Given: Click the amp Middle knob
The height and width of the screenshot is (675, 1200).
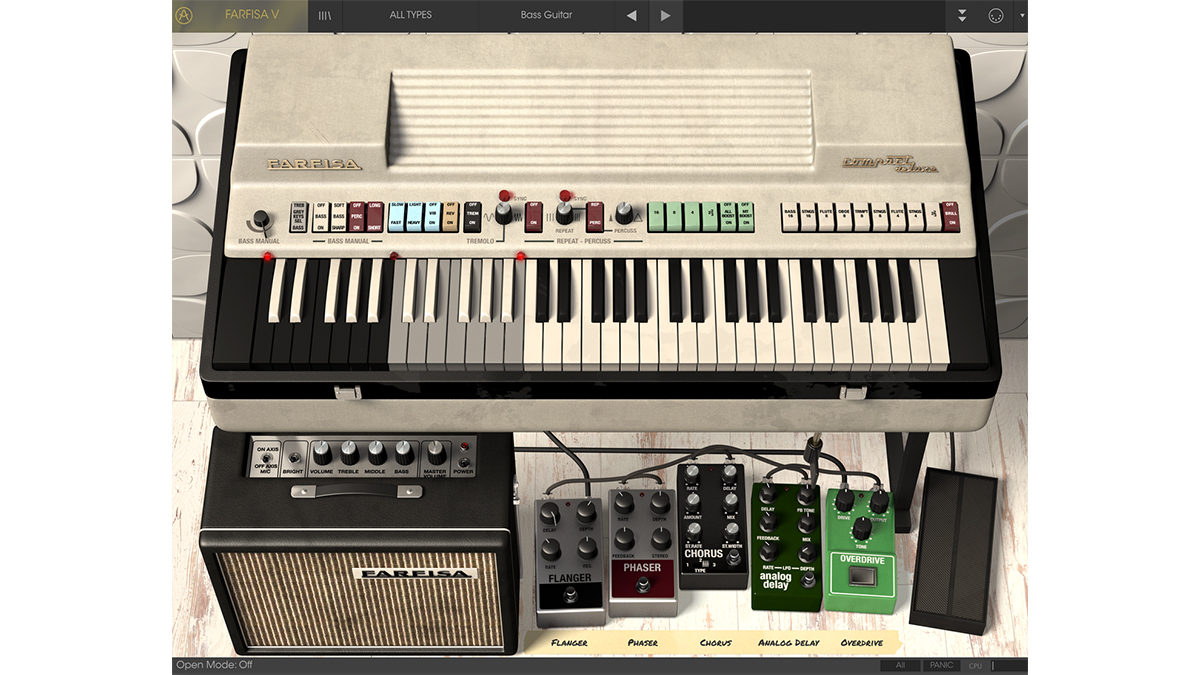Looking at the screenshot, I should (x=377, y=452).
